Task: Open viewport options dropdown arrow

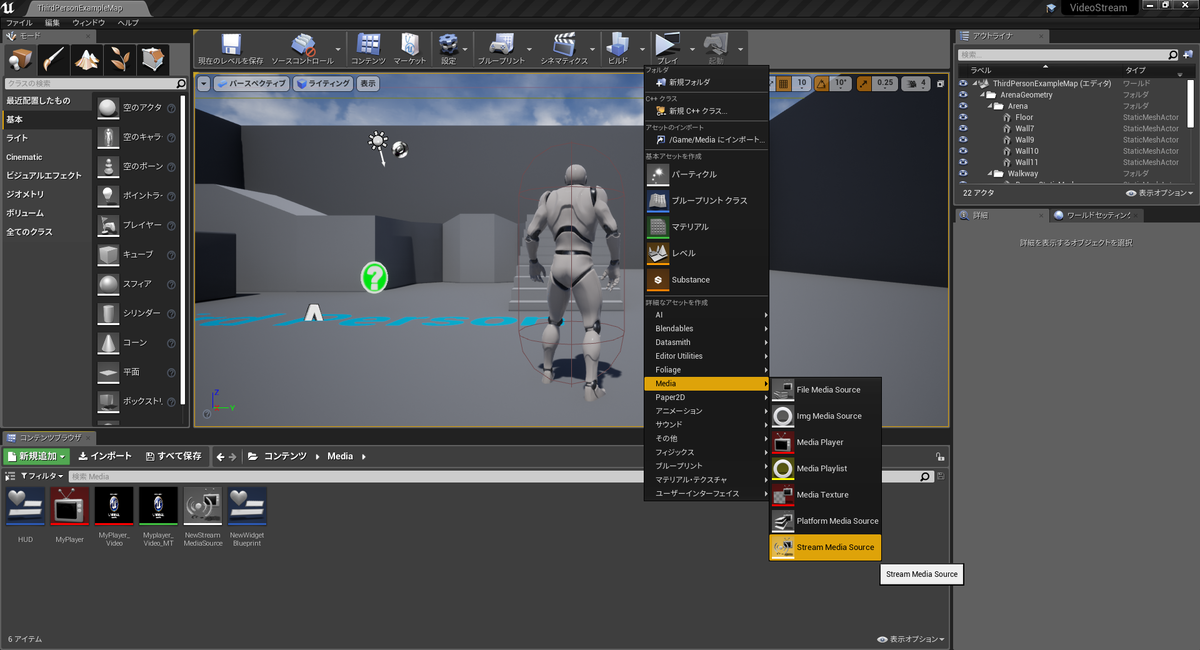Action: click(204, 84)
